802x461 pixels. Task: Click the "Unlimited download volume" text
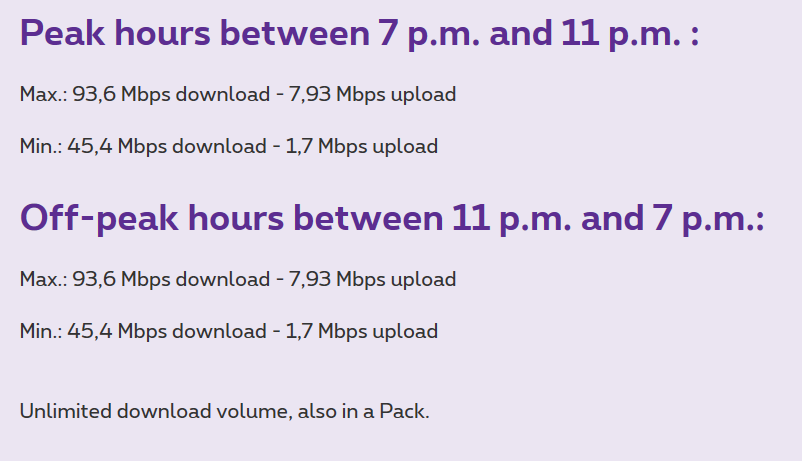(153, 411)
